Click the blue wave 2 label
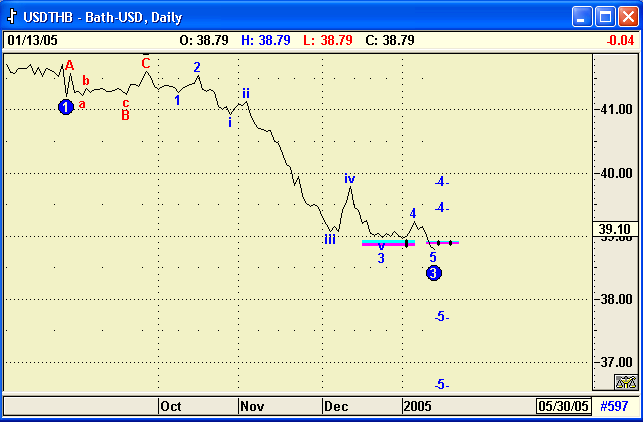Viewport: 643px width, 422px height. point(197,67)
